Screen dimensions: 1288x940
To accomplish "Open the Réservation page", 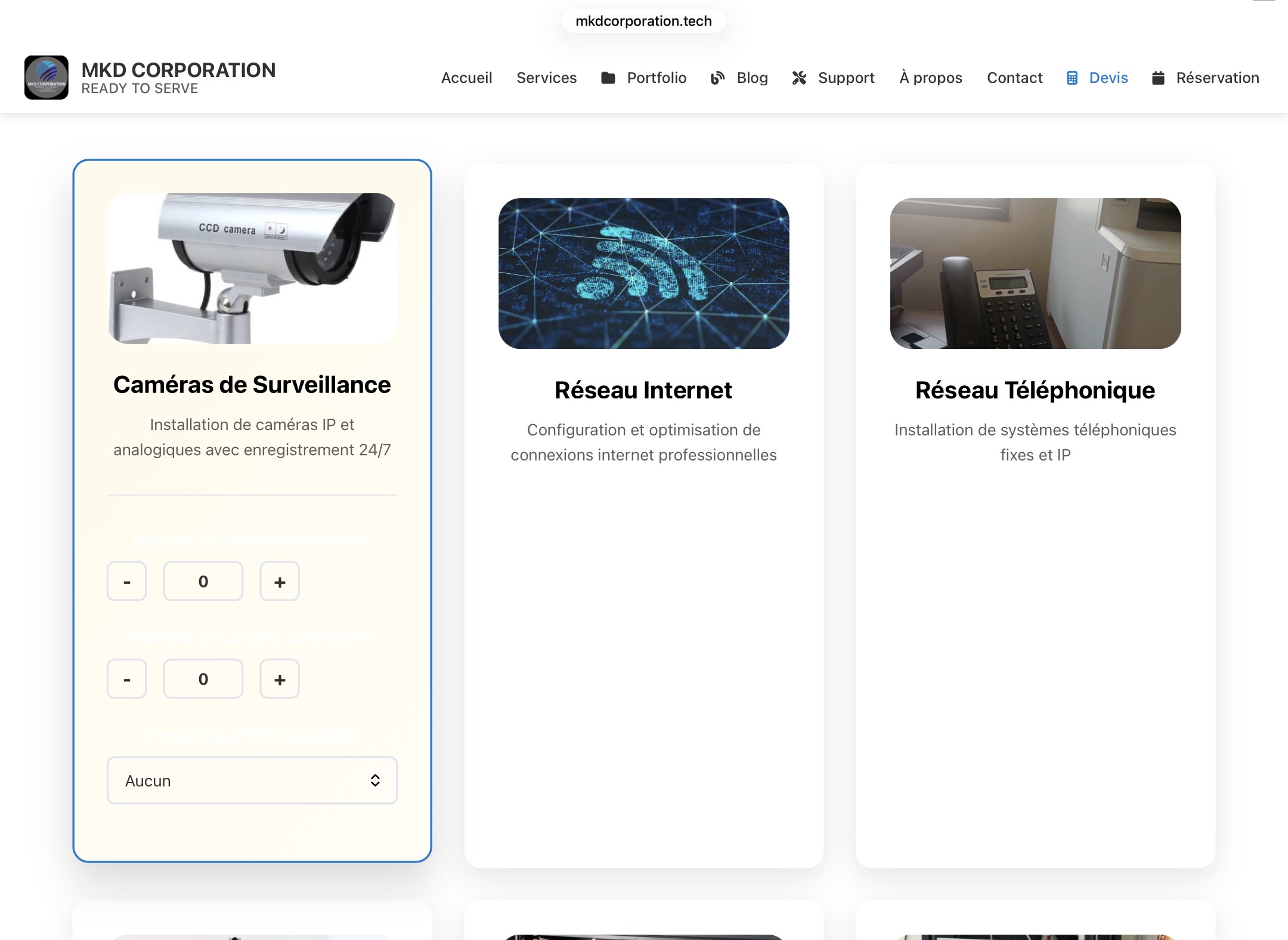I will (x=1218, y=78).
